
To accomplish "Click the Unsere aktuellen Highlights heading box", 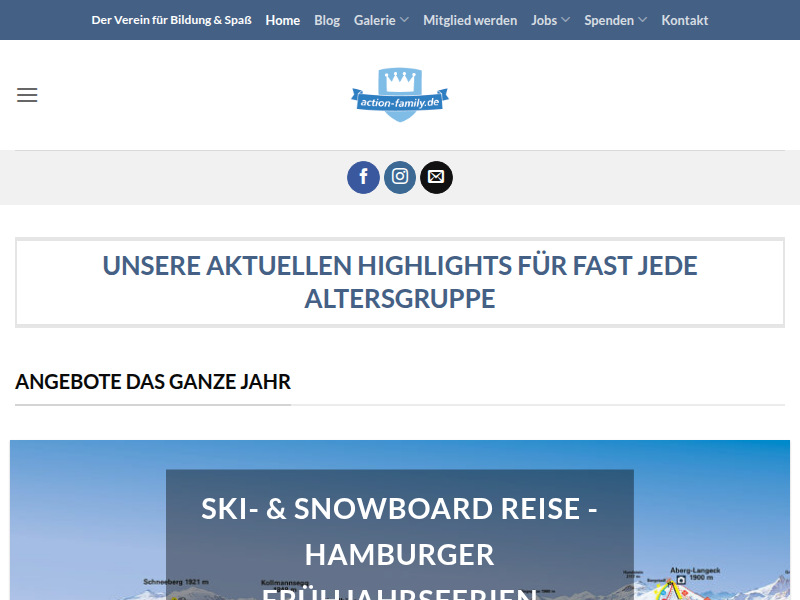I will pos(400,282).
